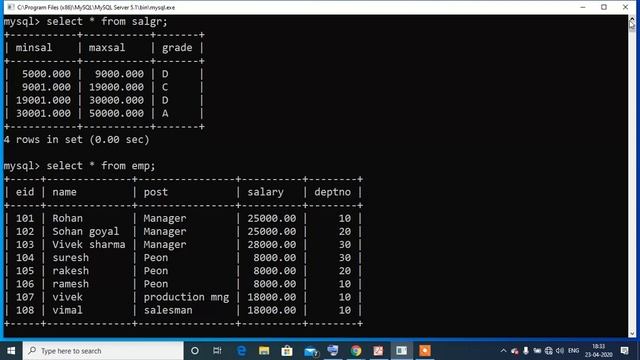Click the 'salary' column header
The width and height of the screenshot is (640, 360).
click(x=266, y=192)
